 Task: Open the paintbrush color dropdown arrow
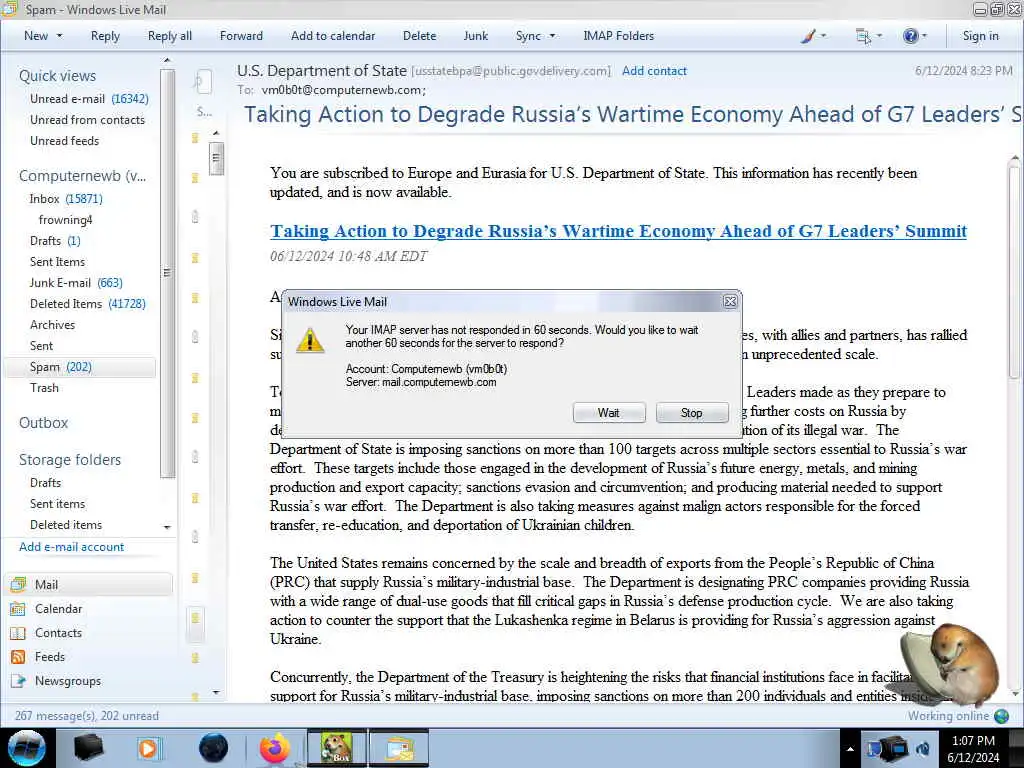click(x=823, y=36)
